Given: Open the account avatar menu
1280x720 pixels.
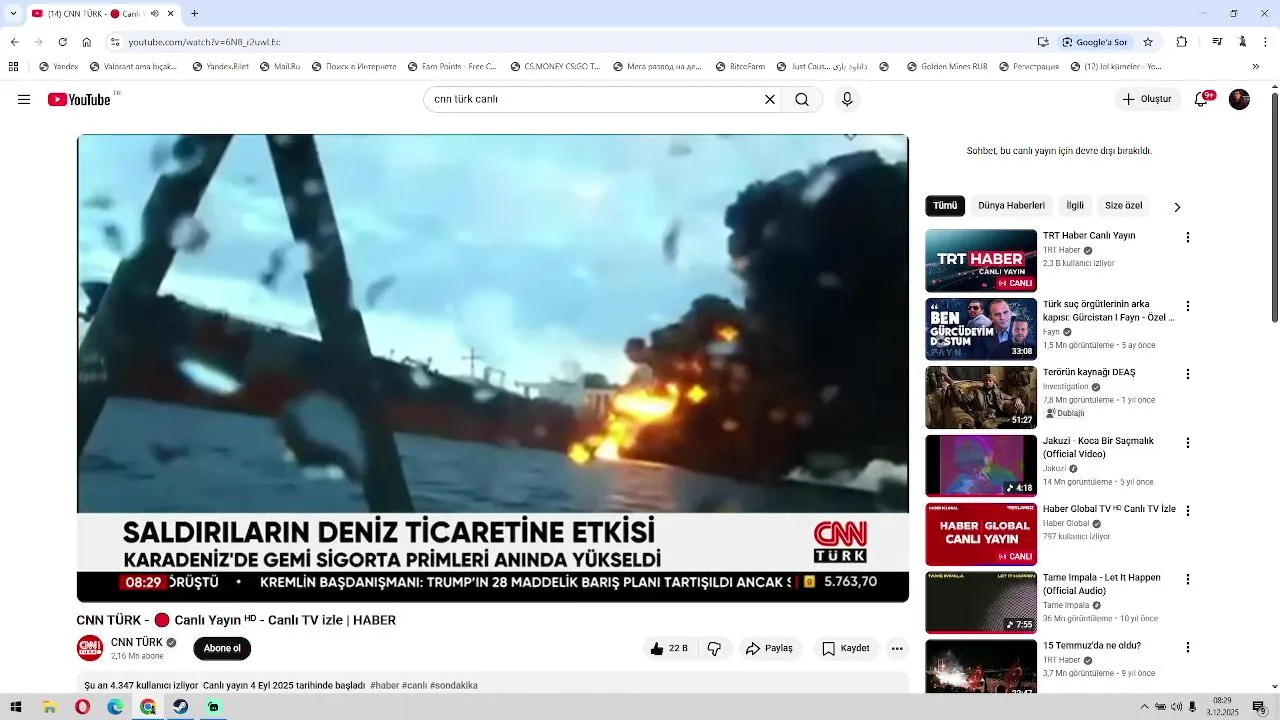Looking at the screenshot, I should coord(1239,99).
